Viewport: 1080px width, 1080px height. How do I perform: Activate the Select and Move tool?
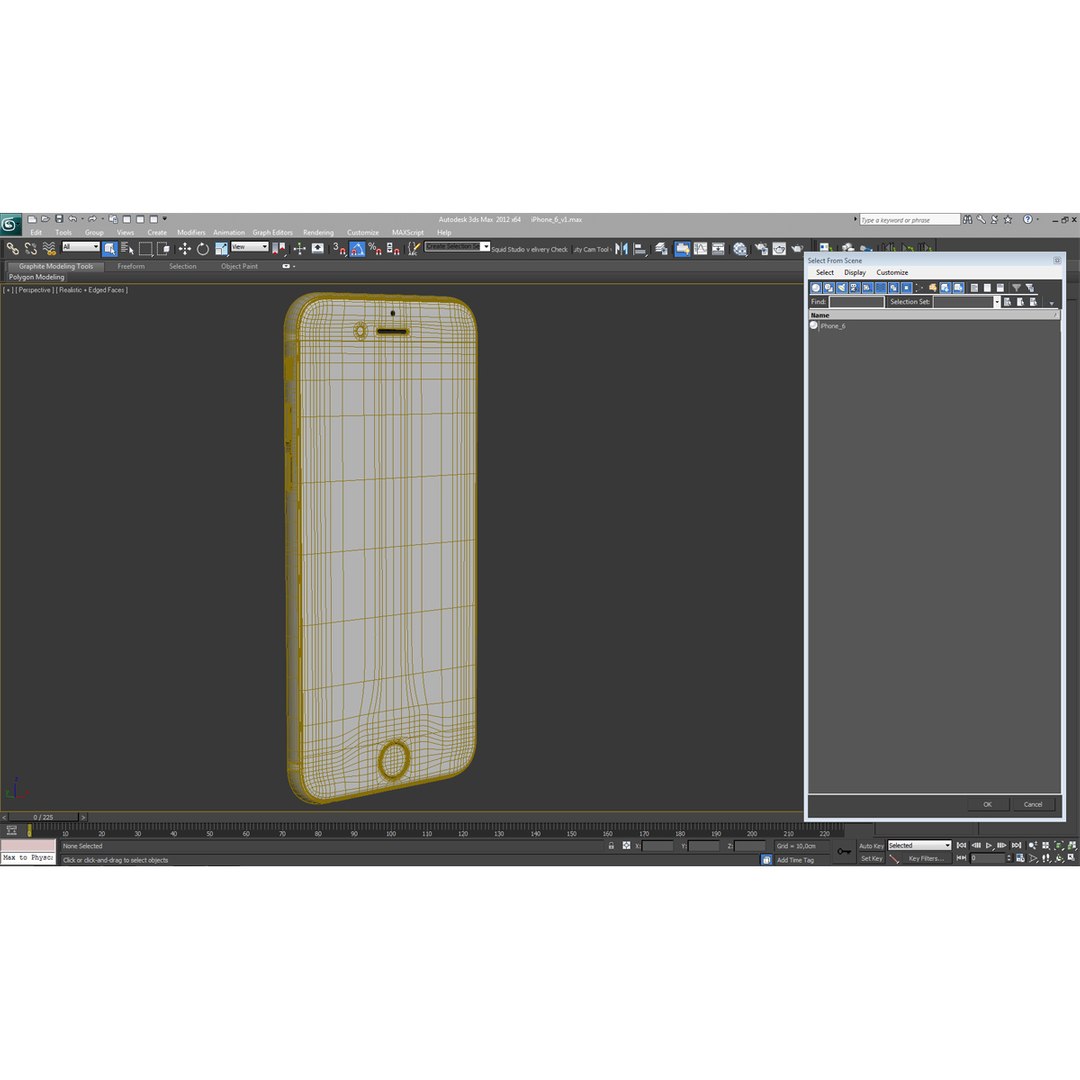(185, 249)
